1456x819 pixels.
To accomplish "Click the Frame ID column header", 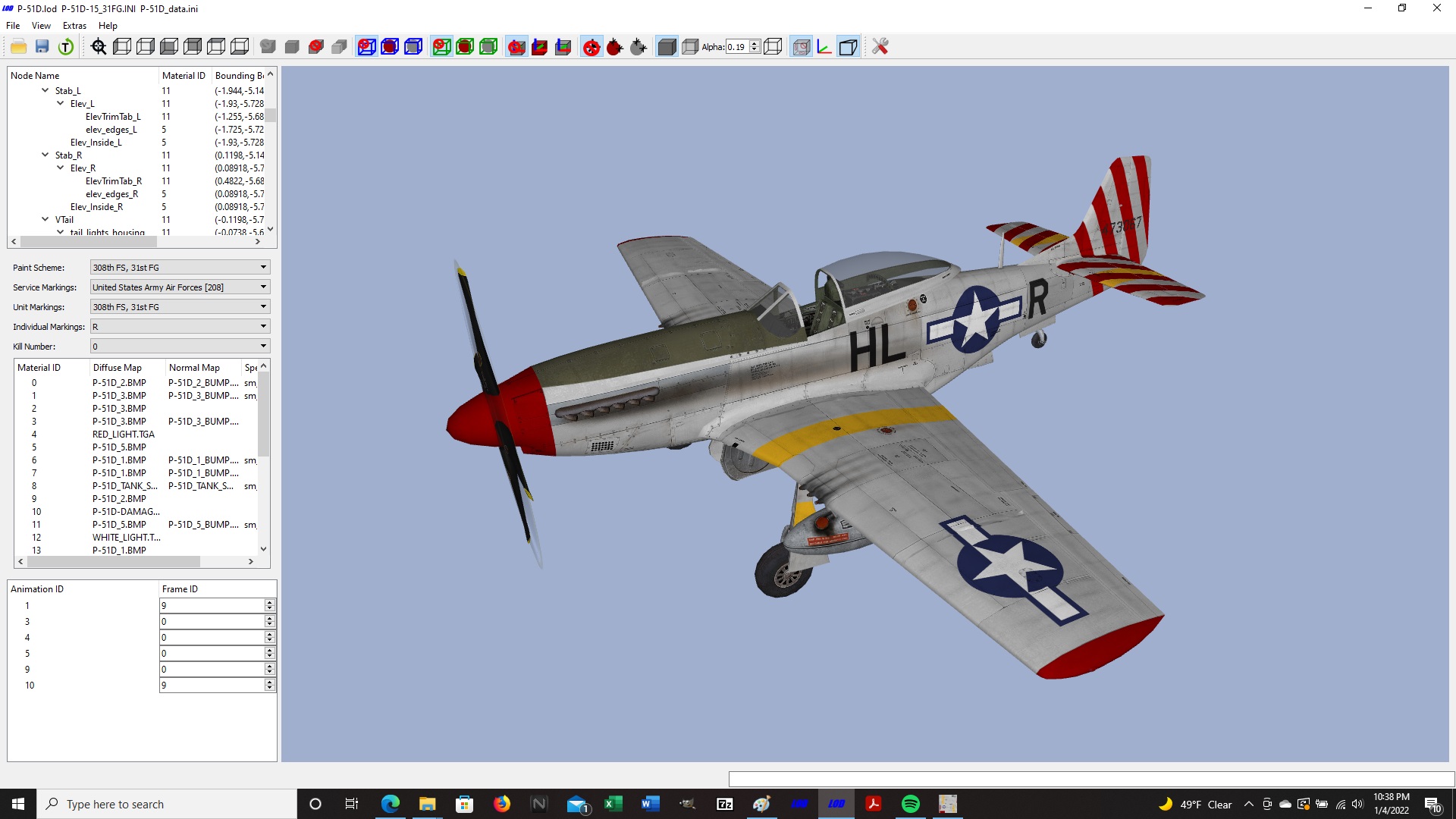I will [218, 588].
